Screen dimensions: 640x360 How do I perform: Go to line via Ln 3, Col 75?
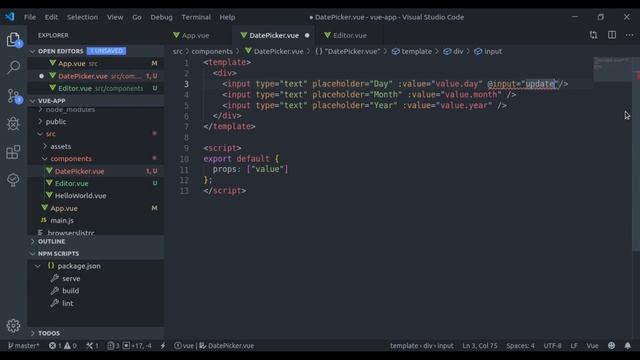coord(480,346)
